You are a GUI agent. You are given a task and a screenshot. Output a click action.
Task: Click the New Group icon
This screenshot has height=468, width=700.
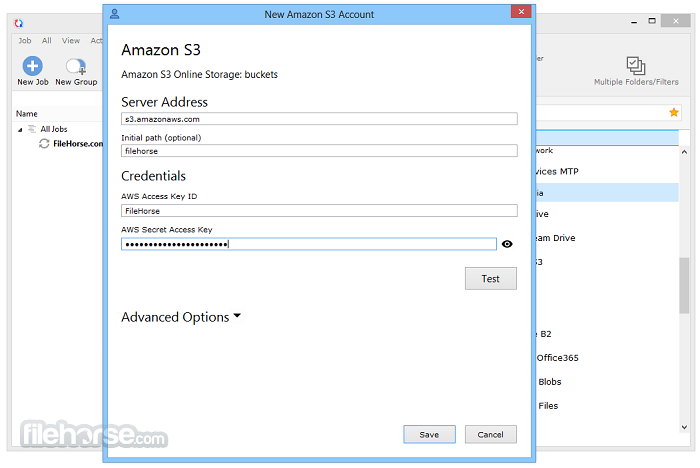click(76, 67)
